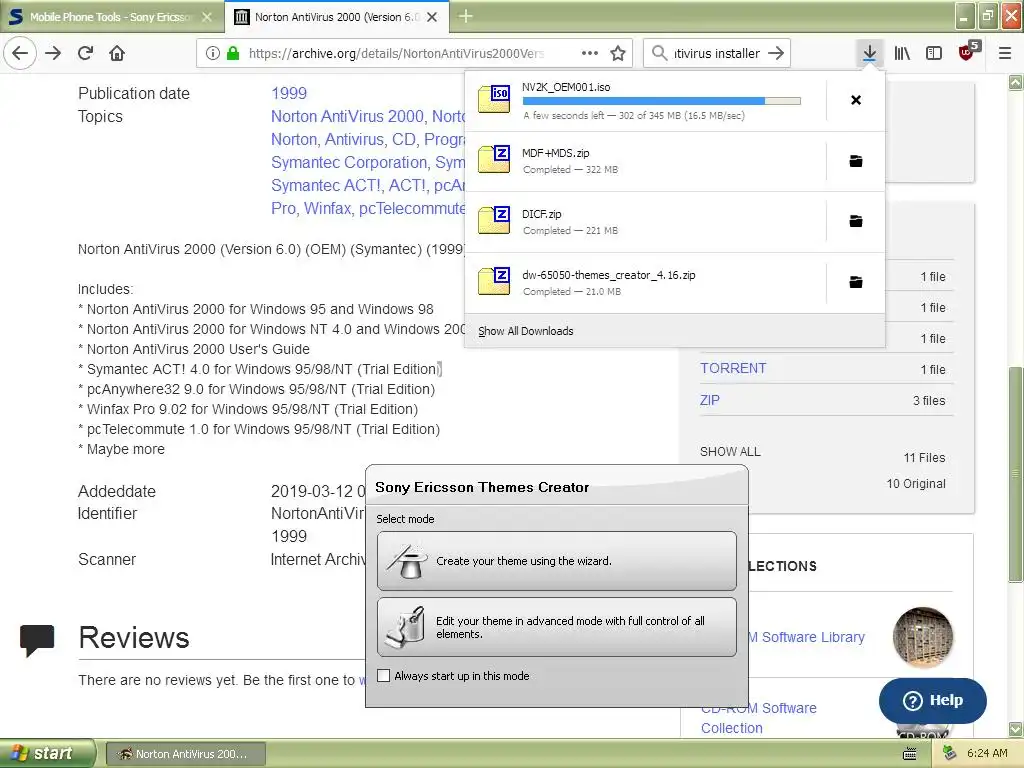Viewport: 1024px width, 768px height.
Task: Open the uBlock Origin extension icon
Action: pyautogui.click(x=968, y=52)
